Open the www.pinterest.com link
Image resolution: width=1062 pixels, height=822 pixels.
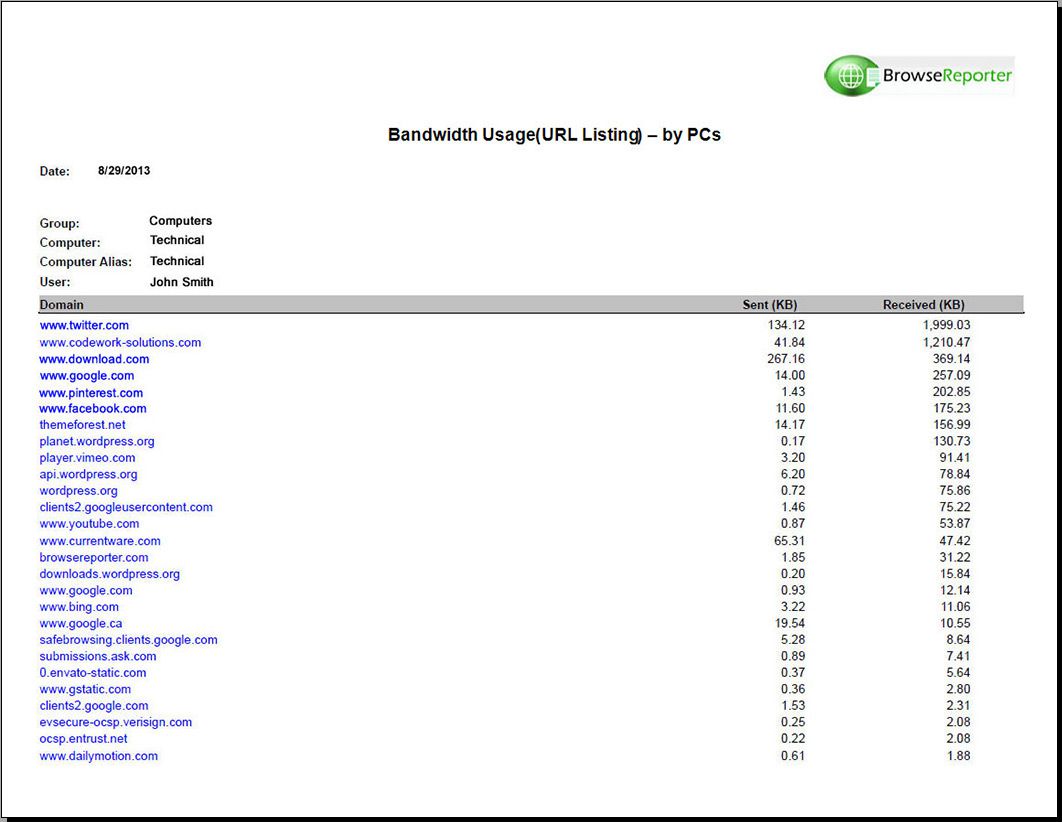(x=91, y=392)
